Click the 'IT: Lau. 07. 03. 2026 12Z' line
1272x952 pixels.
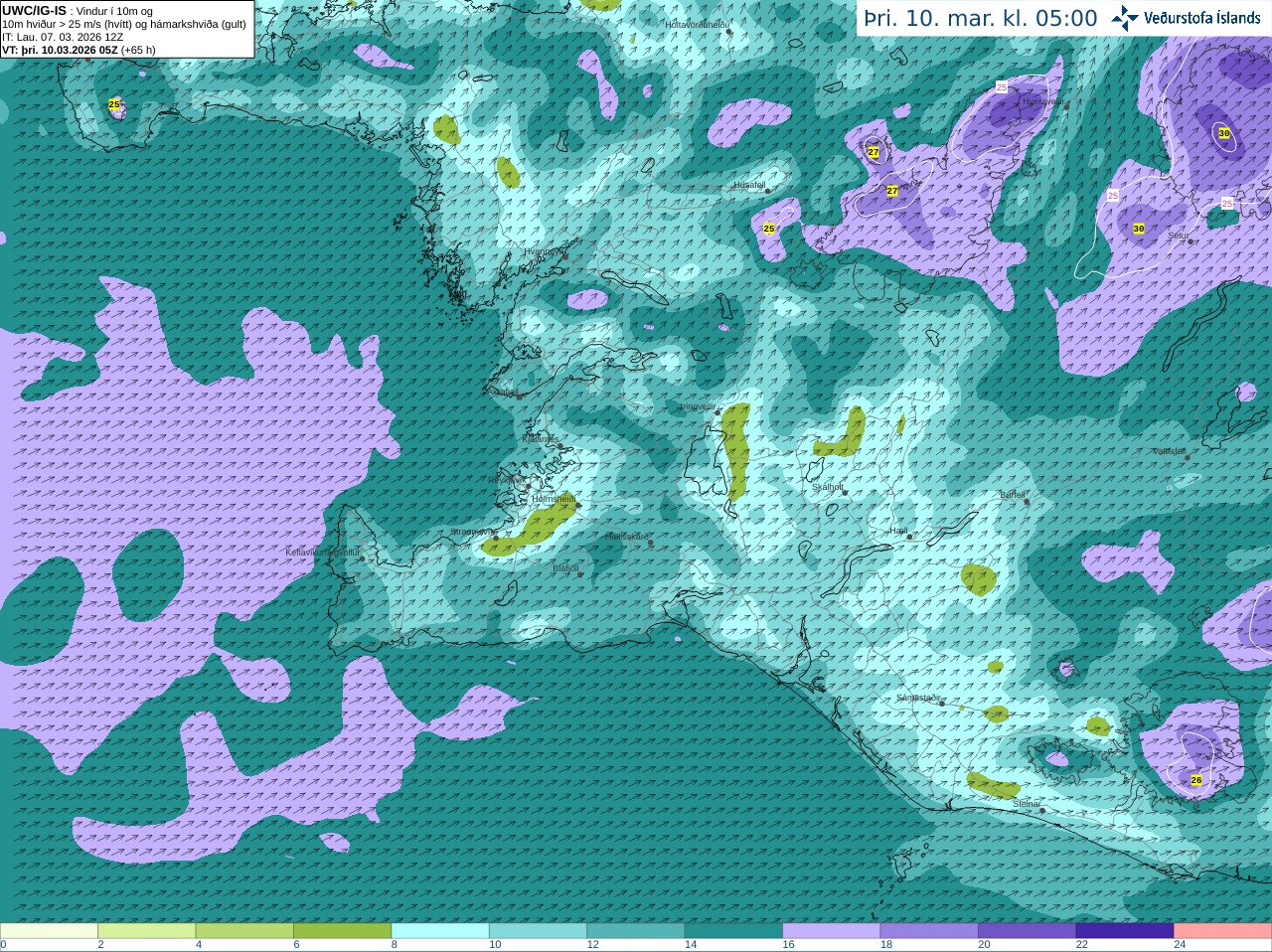[63, 37]
